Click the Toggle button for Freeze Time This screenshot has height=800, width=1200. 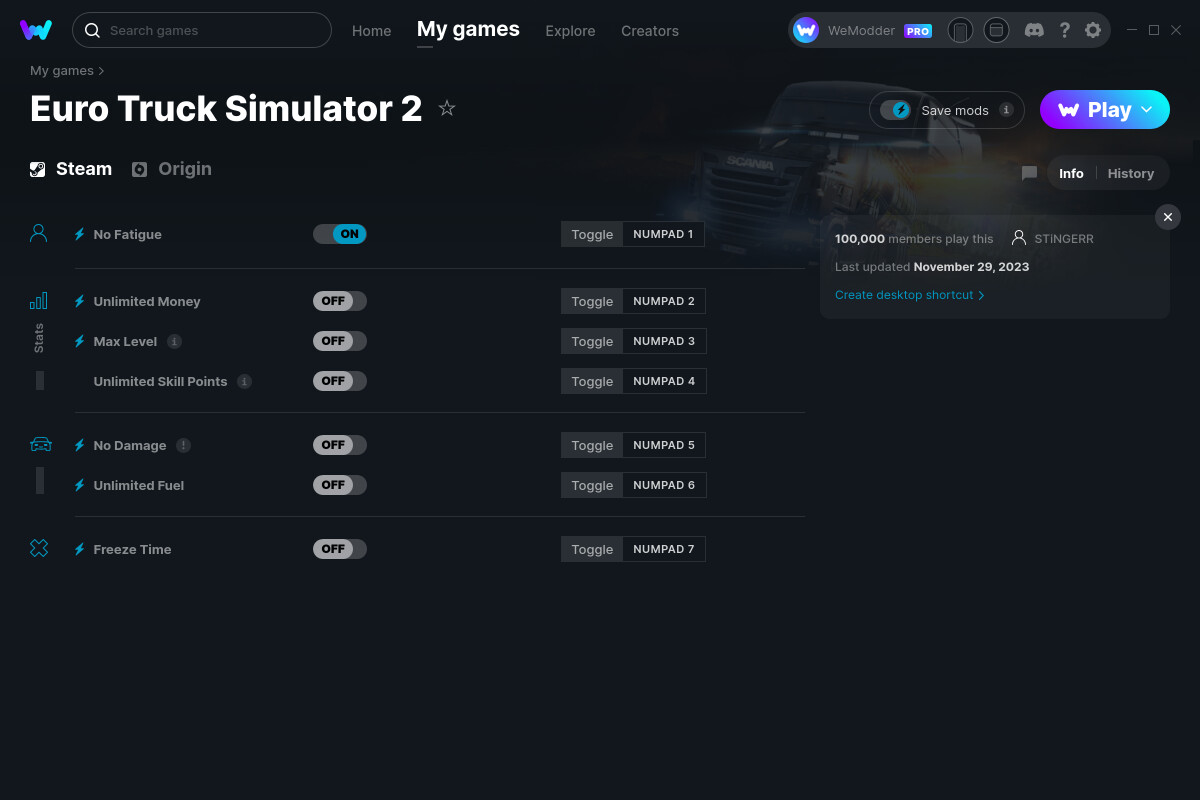(592, 549)
